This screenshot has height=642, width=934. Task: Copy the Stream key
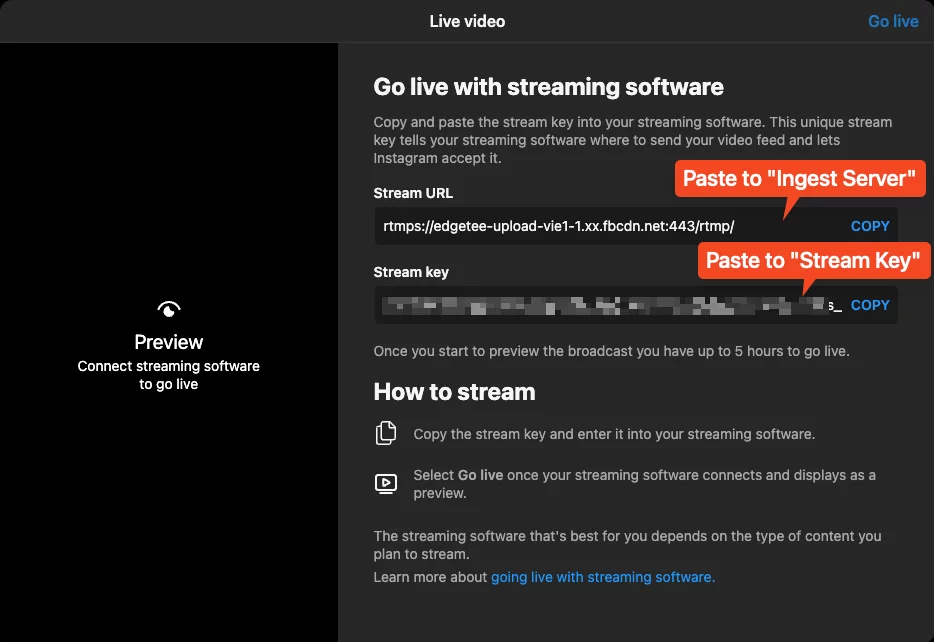click(x=870, y=305)
